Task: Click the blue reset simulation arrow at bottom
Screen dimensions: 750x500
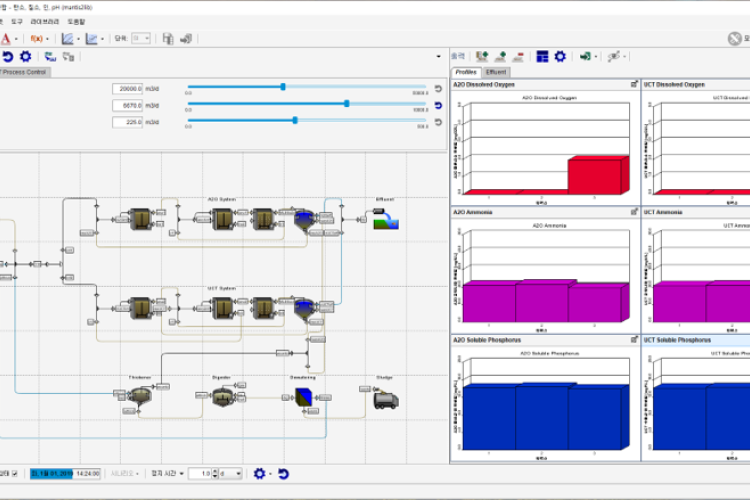Action: [x=284, y=474]
